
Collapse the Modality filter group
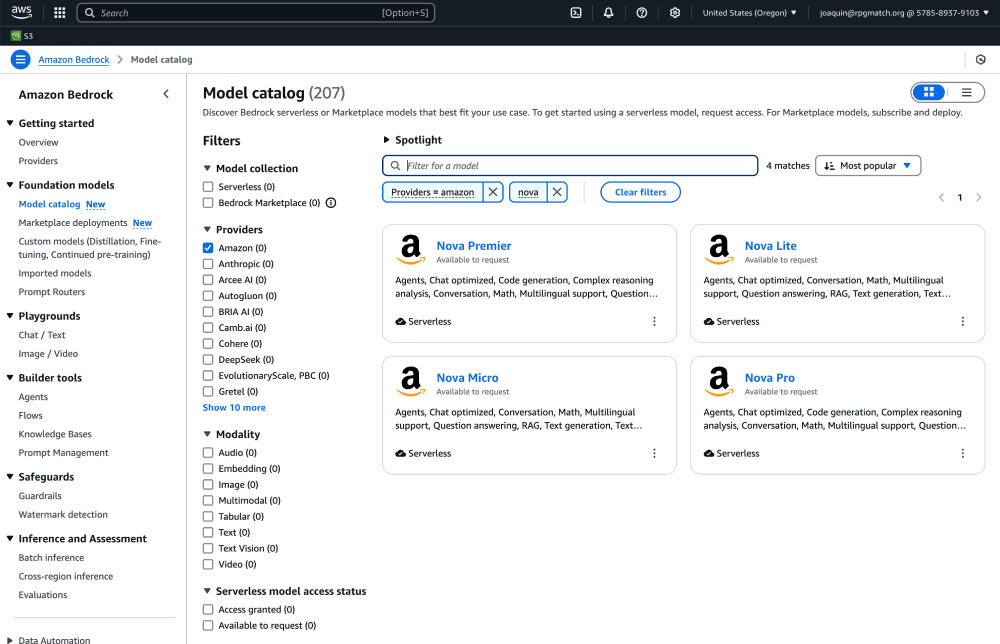point(232,434)
